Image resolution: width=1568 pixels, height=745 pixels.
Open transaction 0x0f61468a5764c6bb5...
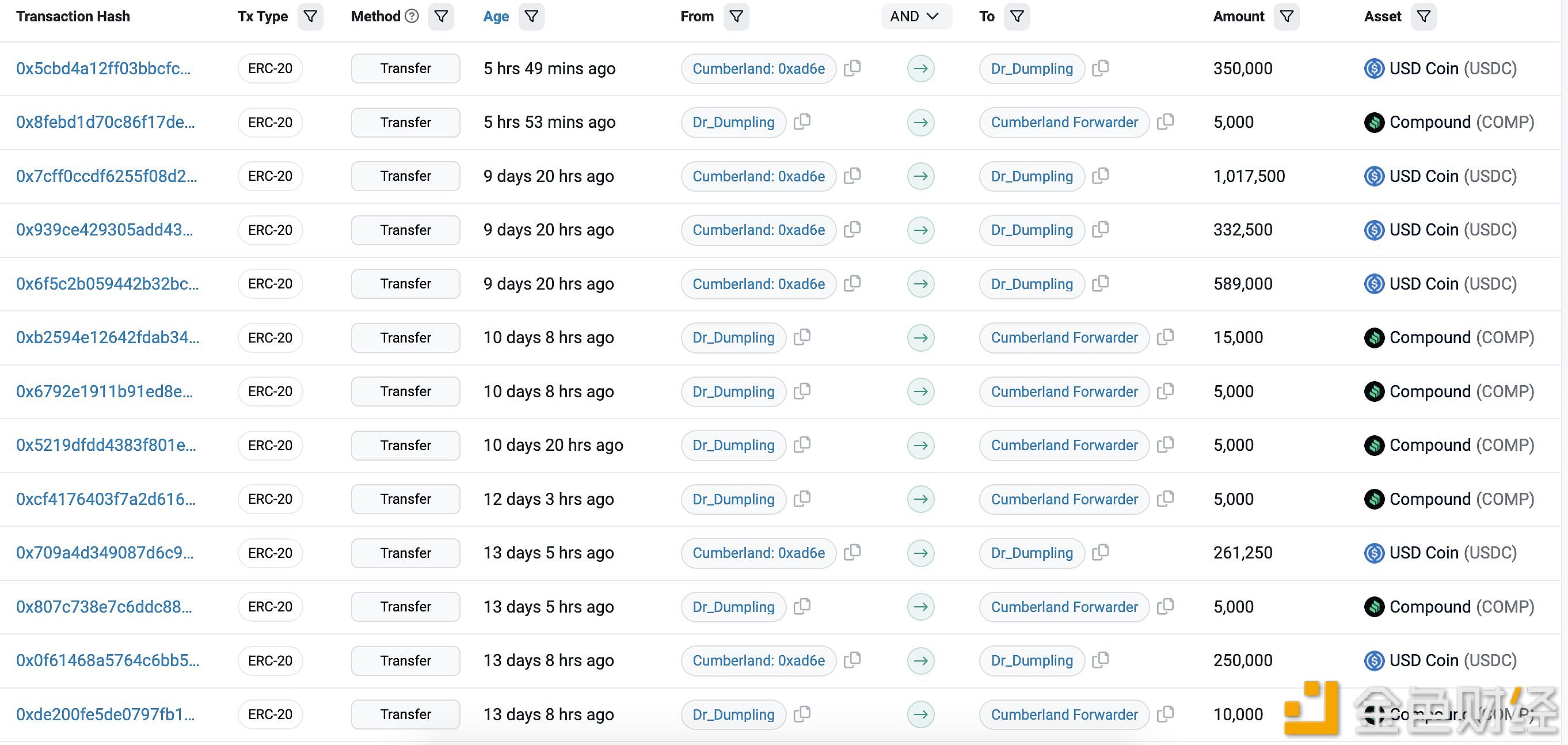108,660
